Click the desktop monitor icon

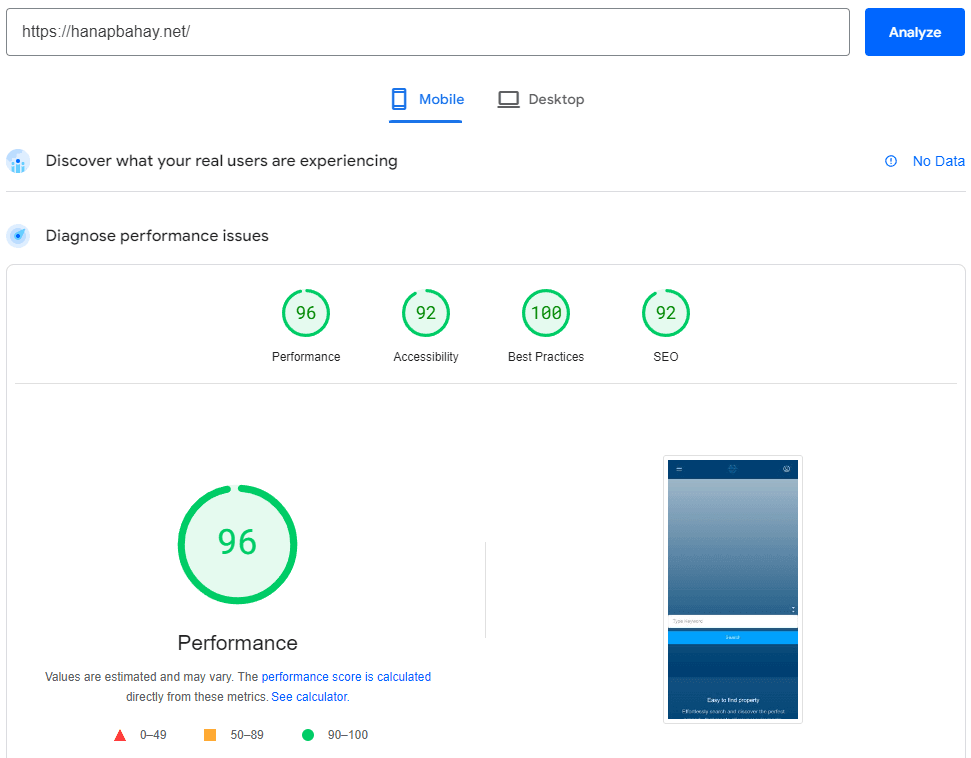509,99
